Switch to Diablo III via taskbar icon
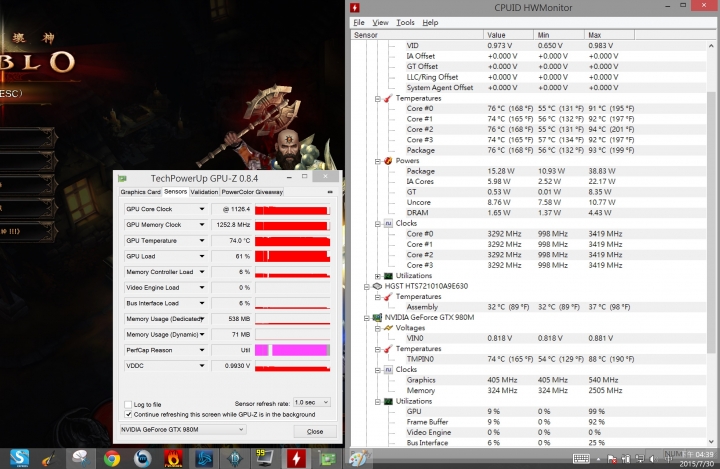 [x=235, y=458]
